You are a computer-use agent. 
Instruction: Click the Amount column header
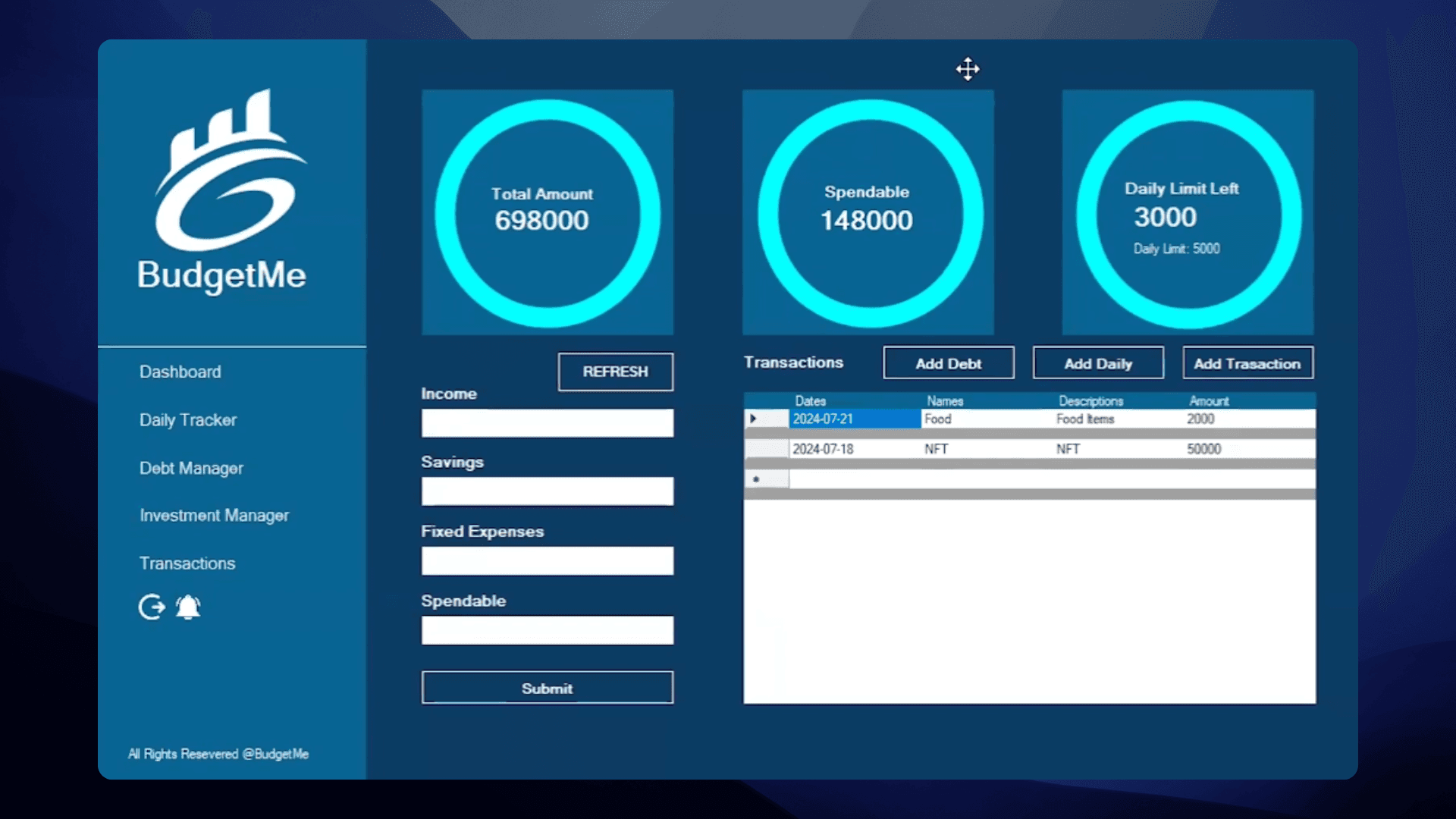point(1250,401)
